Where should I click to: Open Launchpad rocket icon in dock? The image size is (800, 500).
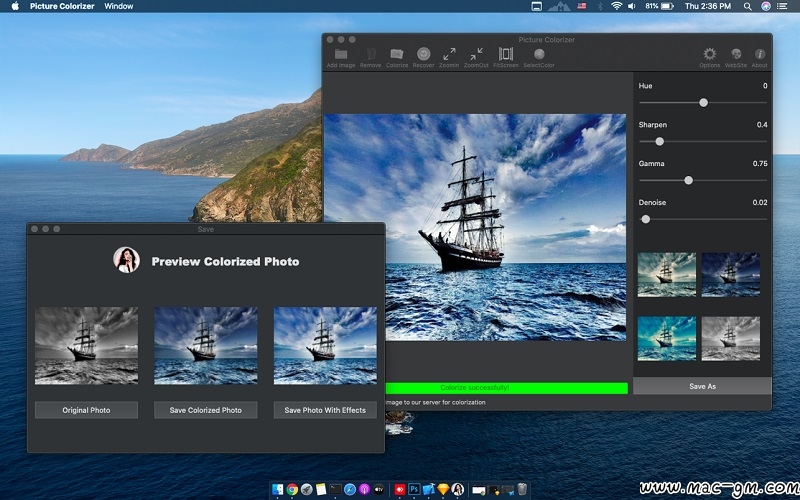[x=307, y=489]
